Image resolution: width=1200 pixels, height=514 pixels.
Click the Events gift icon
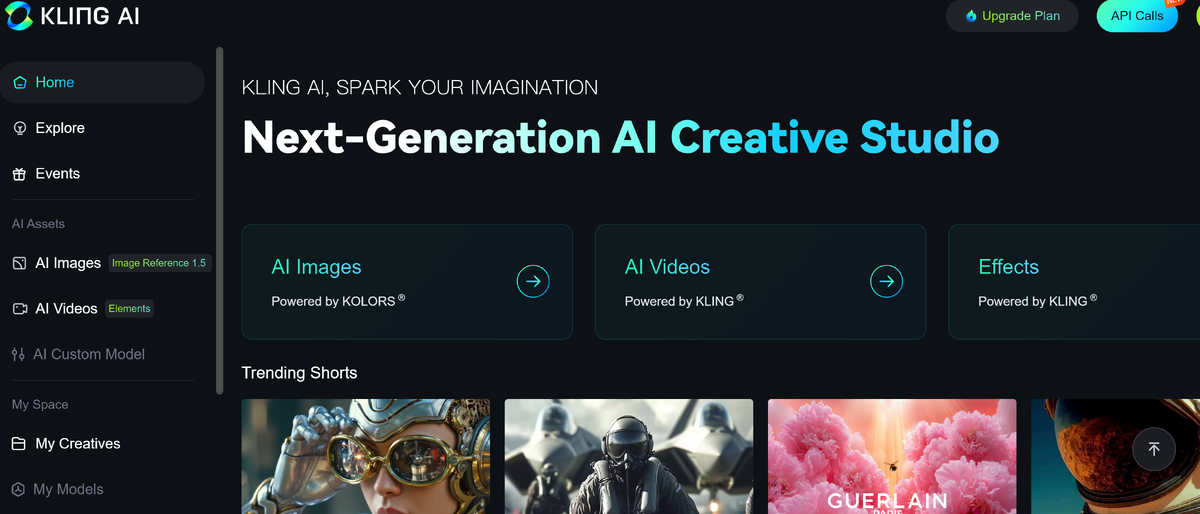click(x=20, y=174)
